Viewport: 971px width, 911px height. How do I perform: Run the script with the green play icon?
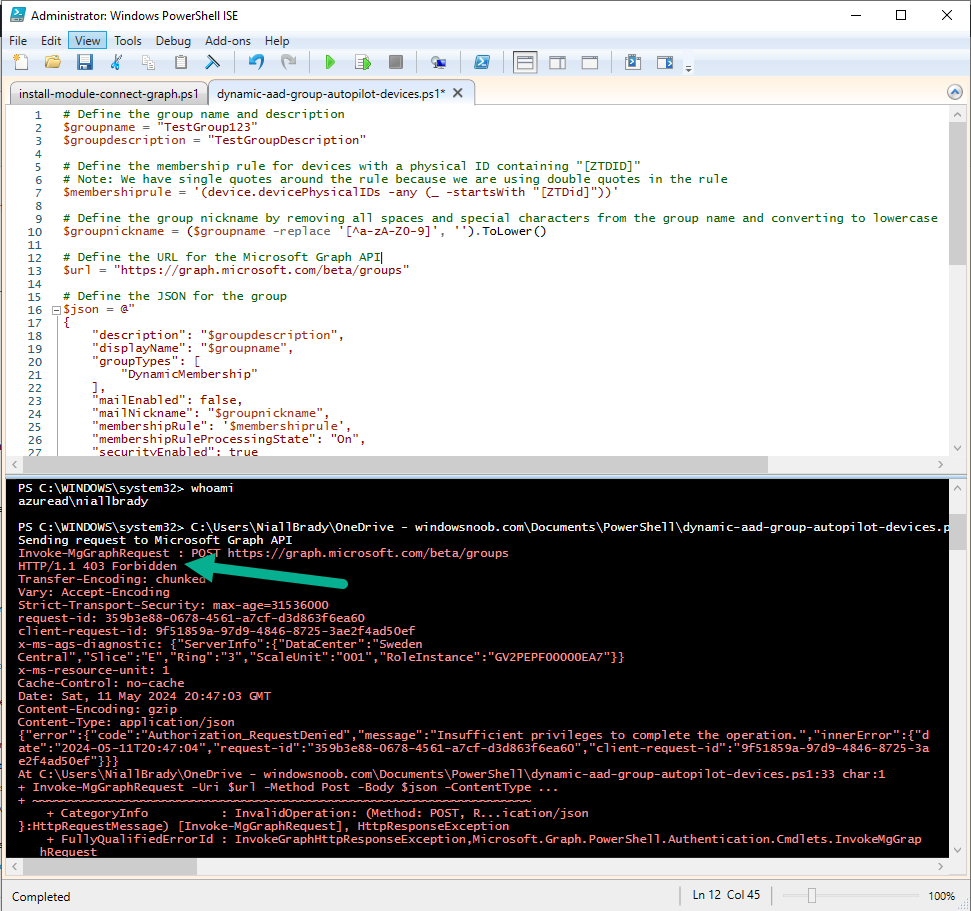pyautogui.click(x=330, y=62)
